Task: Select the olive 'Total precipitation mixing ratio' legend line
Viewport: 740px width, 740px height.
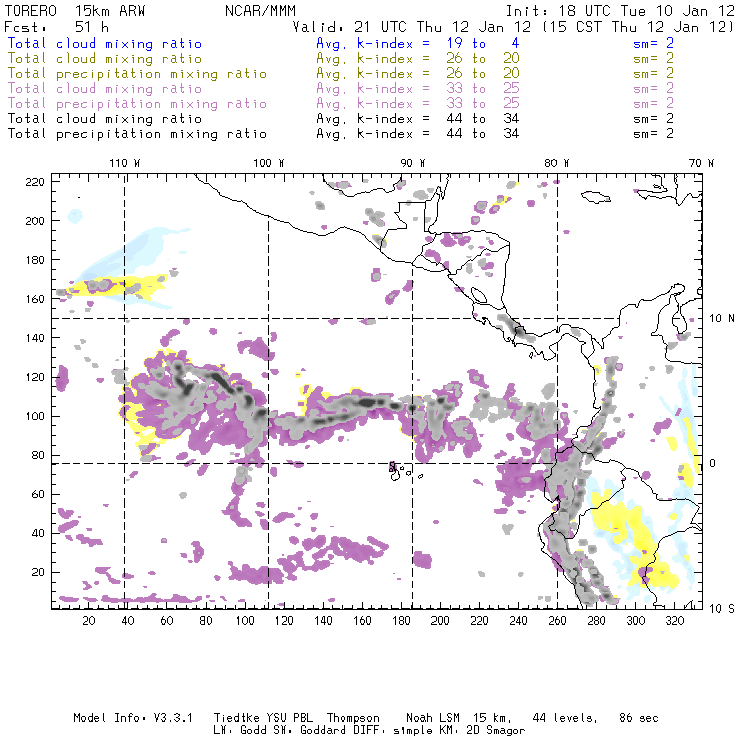Action: [137, 74]
